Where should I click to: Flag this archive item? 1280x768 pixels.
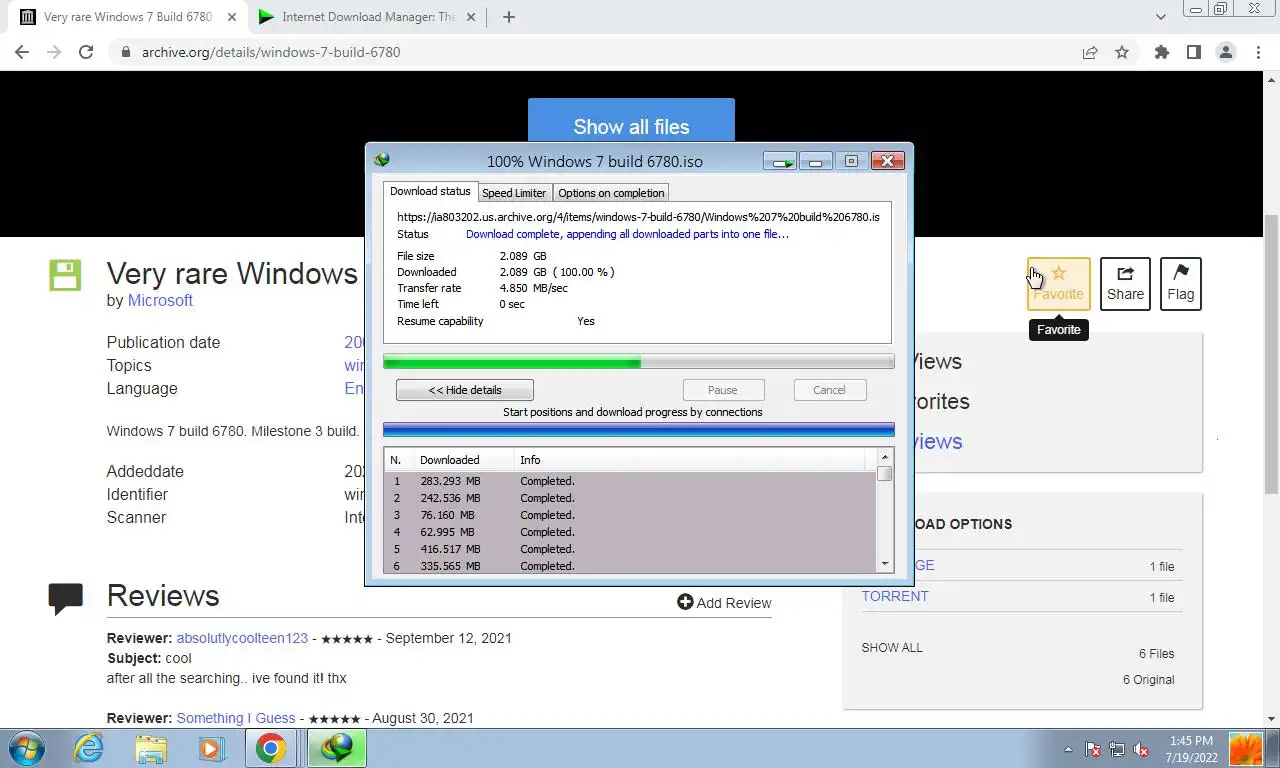pyautogui.click(x=1180, y=284)
